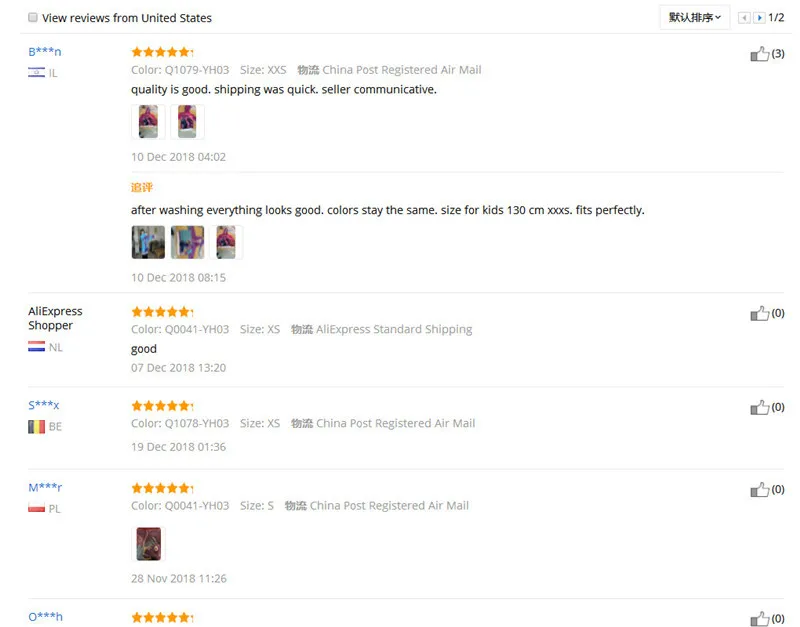Go to next reviews page arrow
The width and height of the screenshot is (800, 627).
[759, 18]
